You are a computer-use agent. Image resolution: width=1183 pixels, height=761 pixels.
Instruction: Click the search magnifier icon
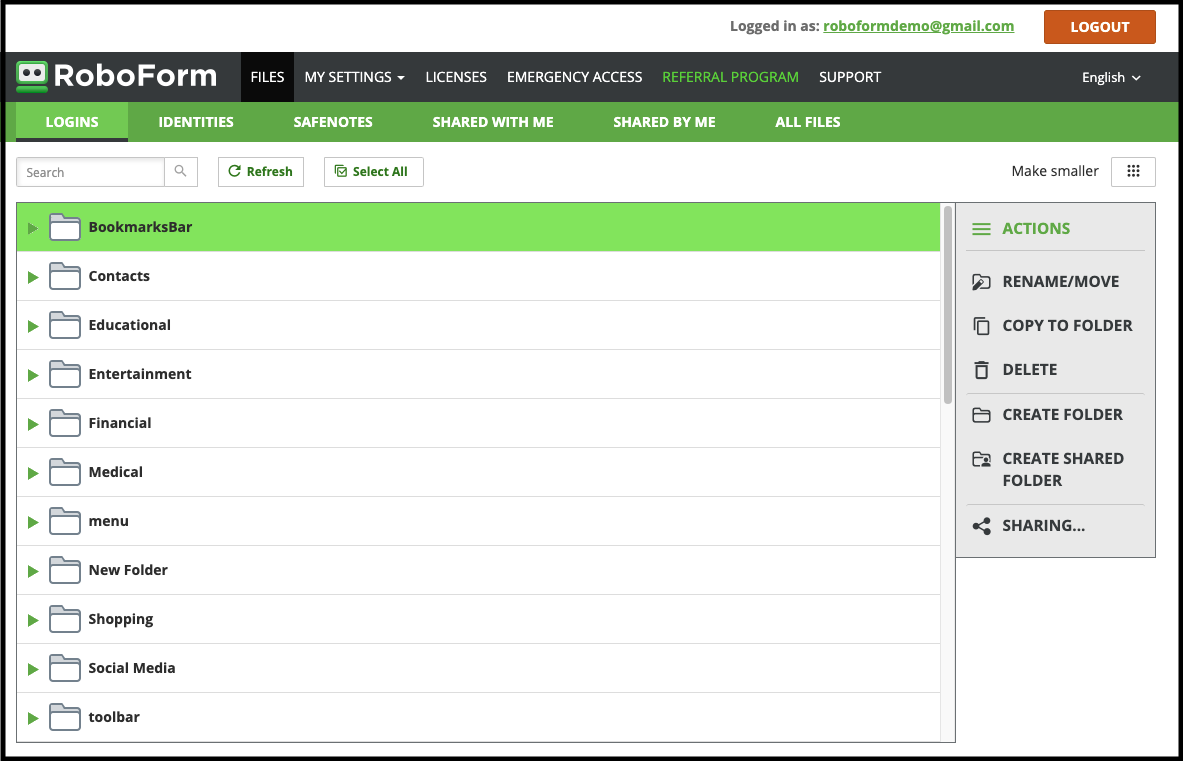pyautogui.click(x=180, y=171)
